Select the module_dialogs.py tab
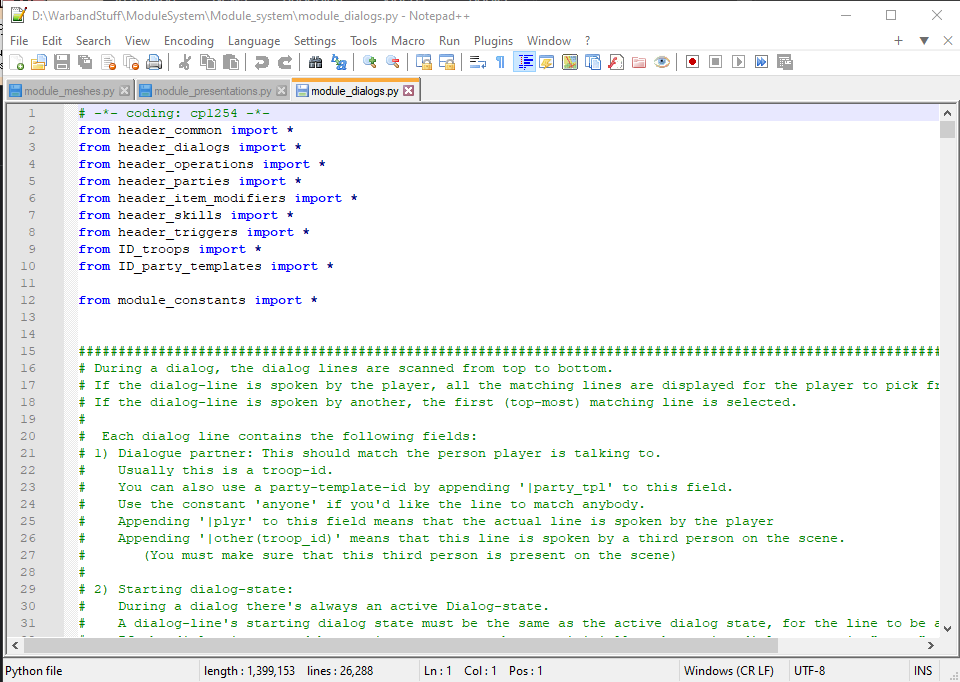 click(x=354, y=91)
